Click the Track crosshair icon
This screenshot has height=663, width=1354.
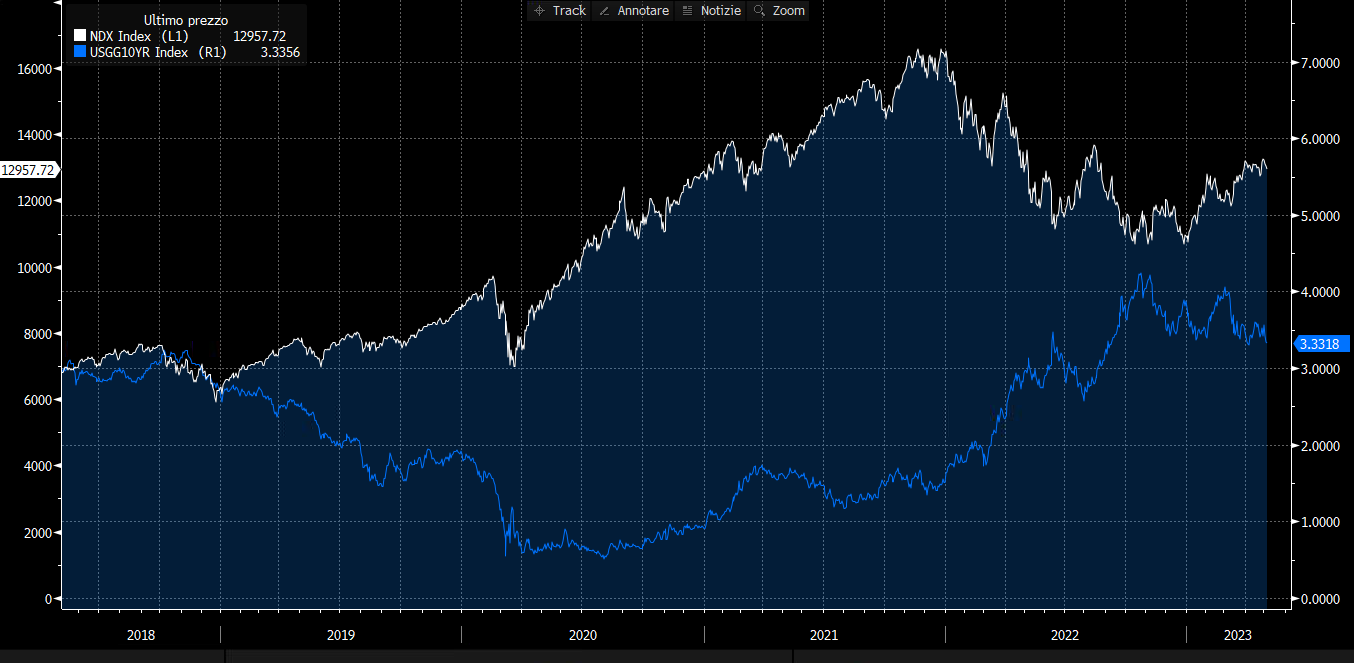point(540,11)
